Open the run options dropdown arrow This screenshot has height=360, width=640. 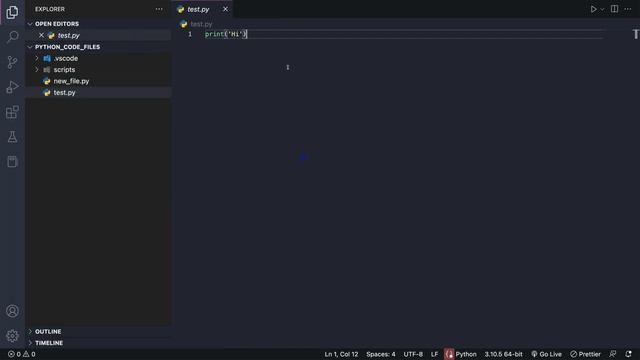coord(602,9)
